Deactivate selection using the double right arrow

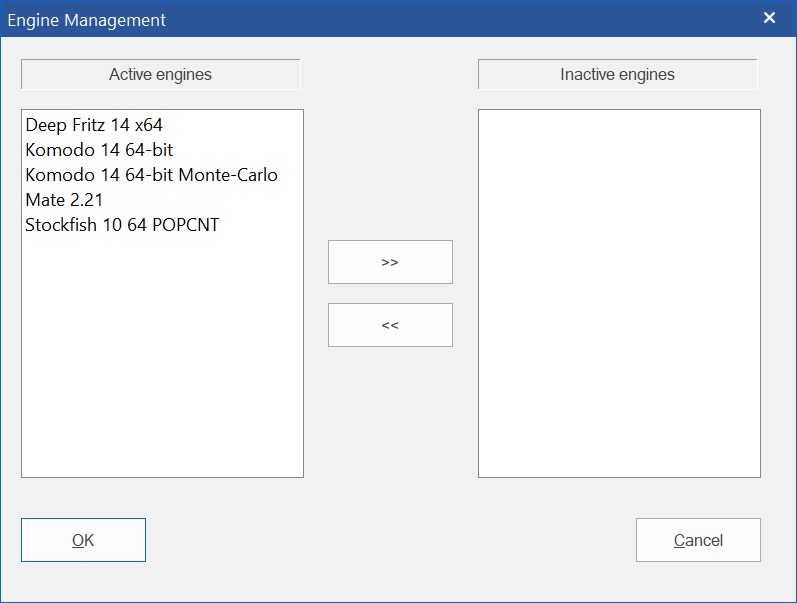(x=390, y=262)
